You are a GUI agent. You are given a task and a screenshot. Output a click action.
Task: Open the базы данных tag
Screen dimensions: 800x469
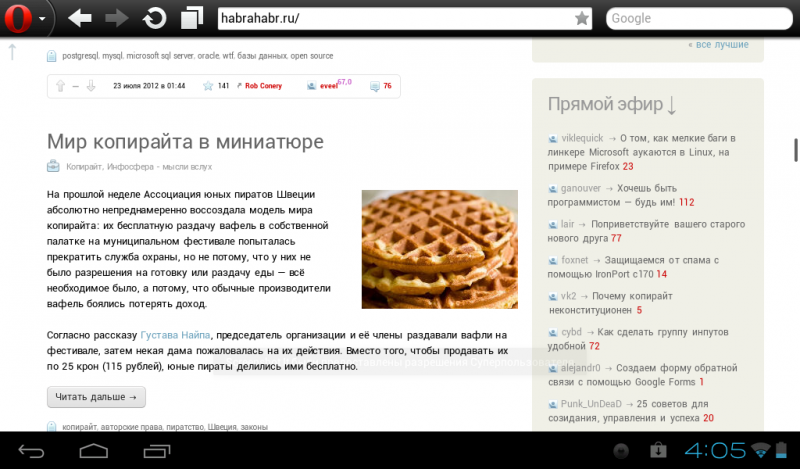262,56
